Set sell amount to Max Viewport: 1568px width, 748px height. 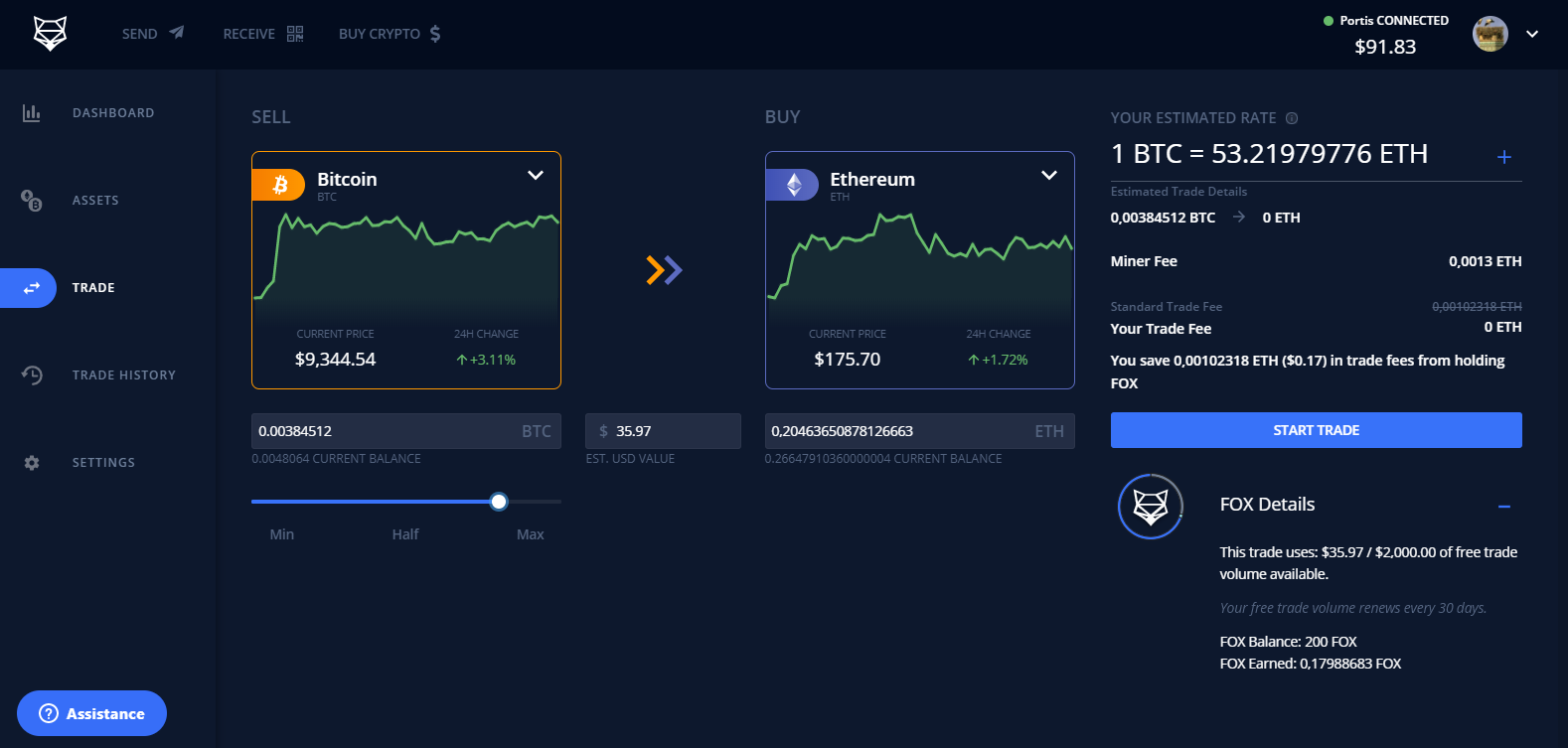coord(531,534)
